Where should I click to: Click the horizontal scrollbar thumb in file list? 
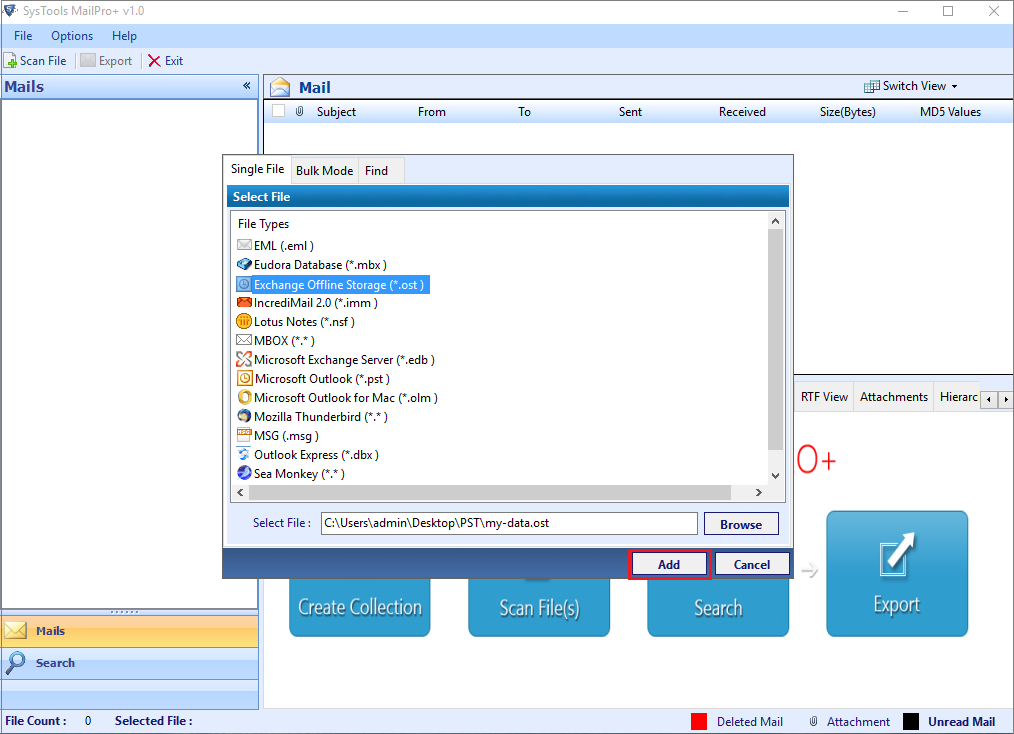tap(490, 493)
